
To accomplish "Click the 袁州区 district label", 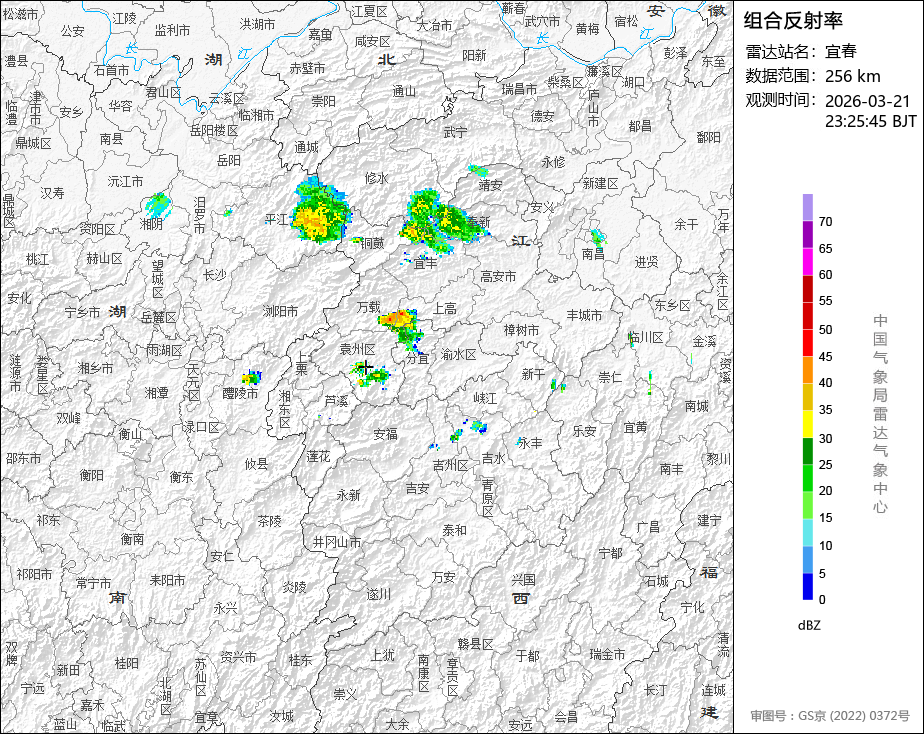I will 358,349.
